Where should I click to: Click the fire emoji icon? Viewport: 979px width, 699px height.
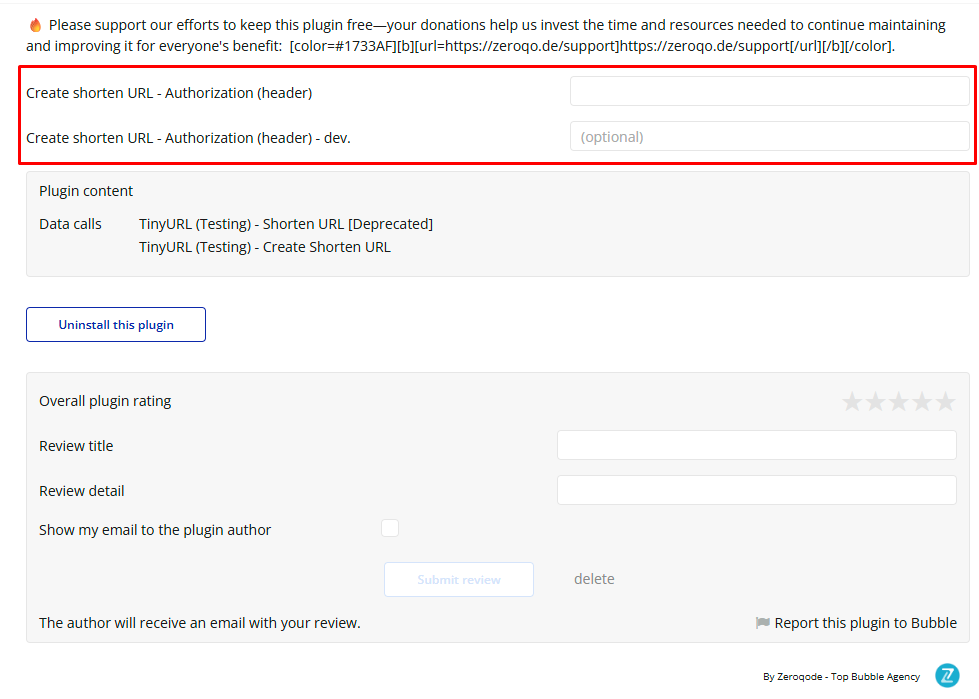[35, 25]
